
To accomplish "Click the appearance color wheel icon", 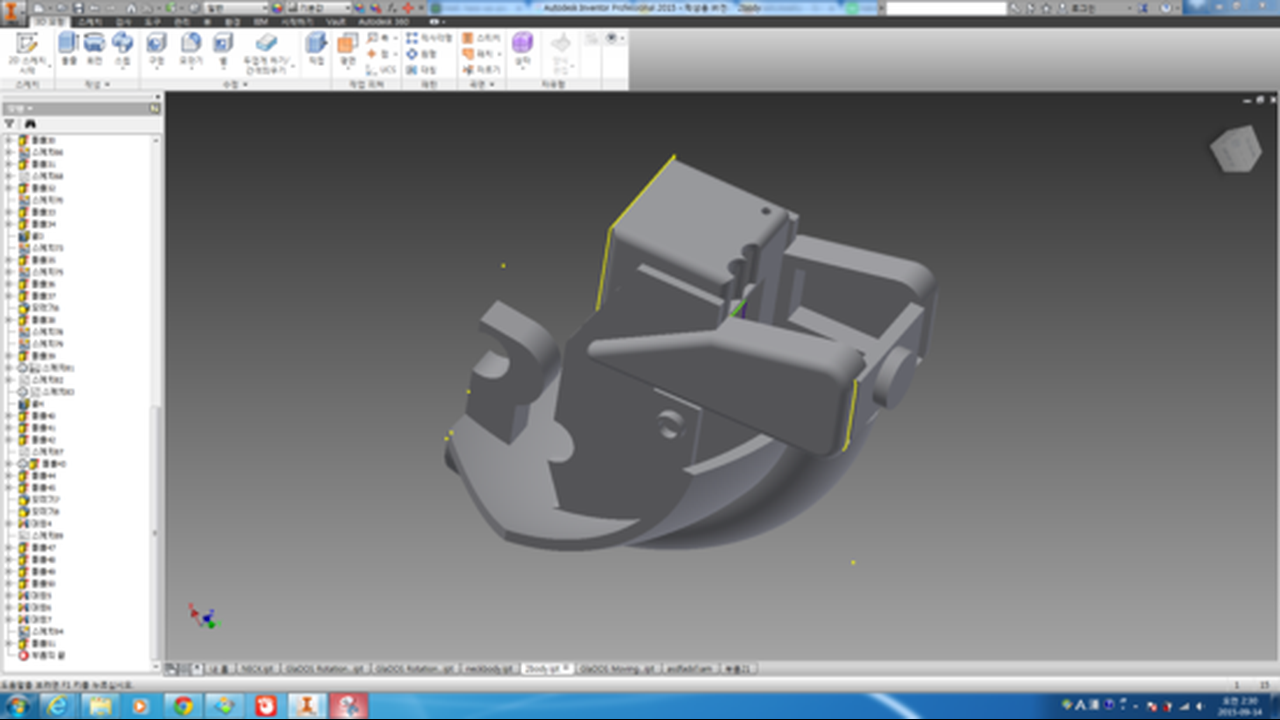I will pyautogui.click(x=278, y=8).
